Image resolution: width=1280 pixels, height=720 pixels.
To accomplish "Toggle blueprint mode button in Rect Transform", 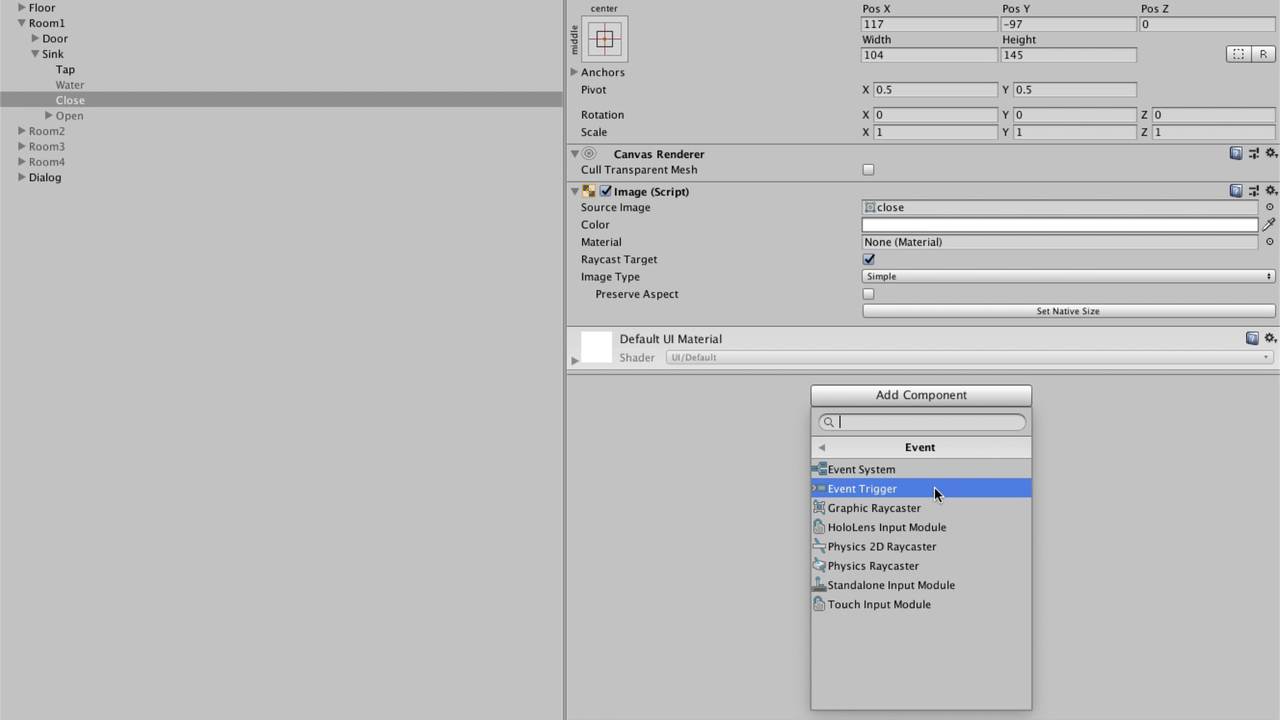I will coord(1239,54).
